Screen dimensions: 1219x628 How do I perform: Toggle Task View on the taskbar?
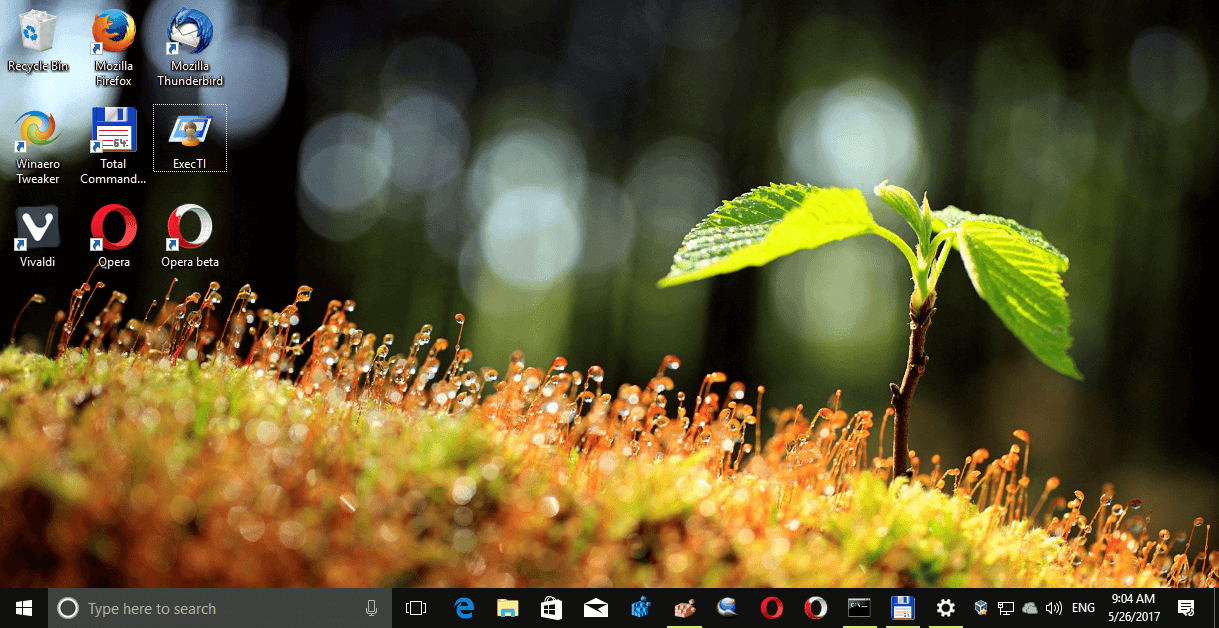click(415, 607)
